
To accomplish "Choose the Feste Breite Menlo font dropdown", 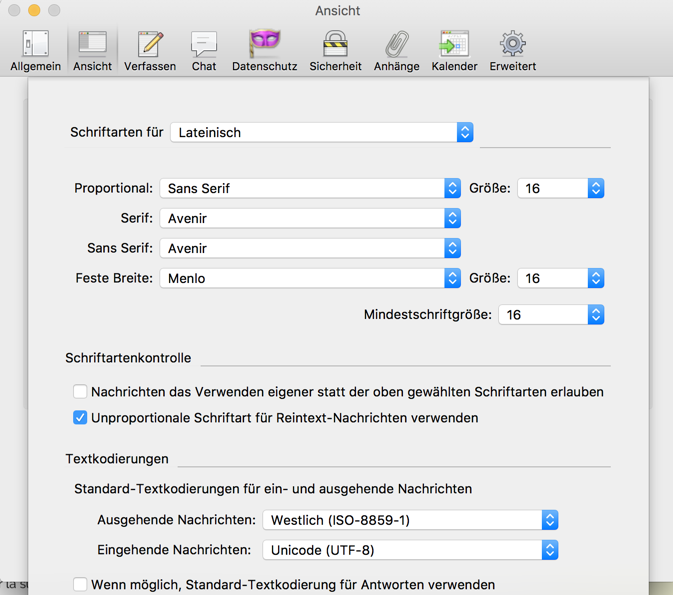I will [x=310, y=278].
